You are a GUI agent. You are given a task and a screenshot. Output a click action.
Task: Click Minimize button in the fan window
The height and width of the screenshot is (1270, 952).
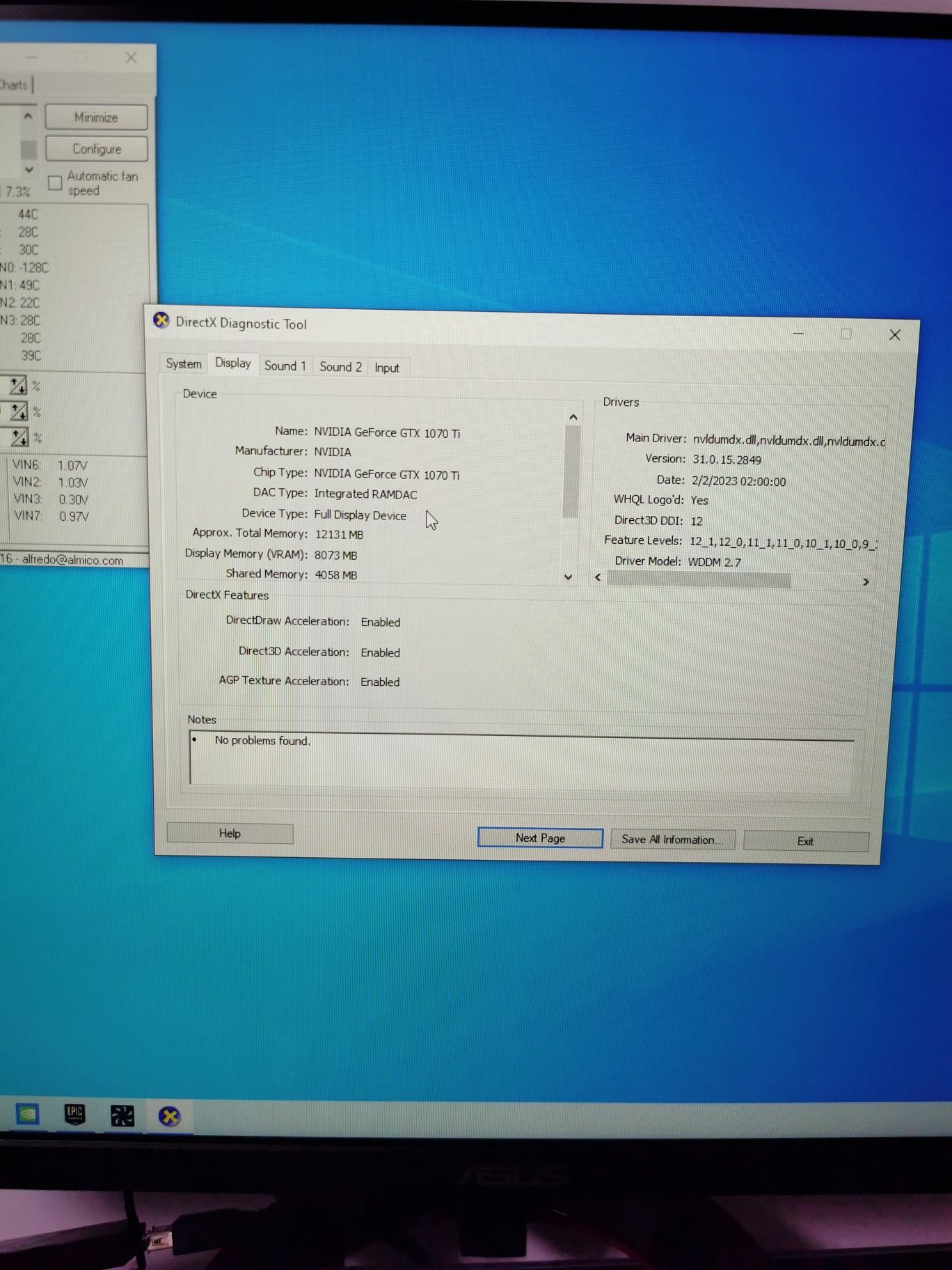point(96,117)
